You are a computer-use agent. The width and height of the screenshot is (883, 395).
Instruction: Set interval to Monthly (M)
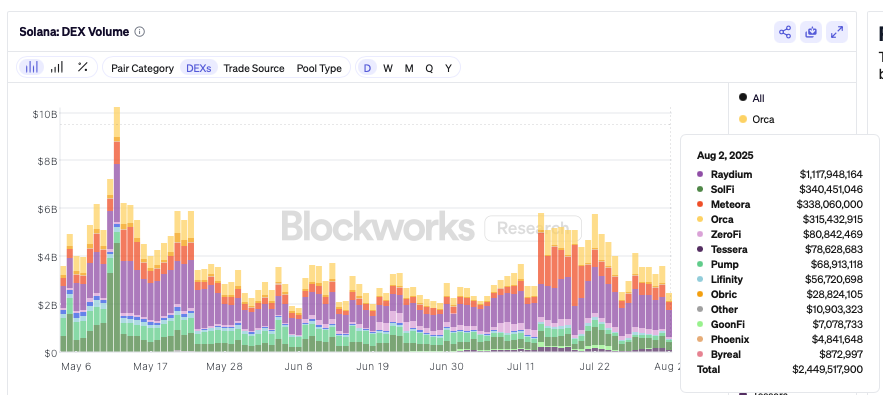pos(409,68)
